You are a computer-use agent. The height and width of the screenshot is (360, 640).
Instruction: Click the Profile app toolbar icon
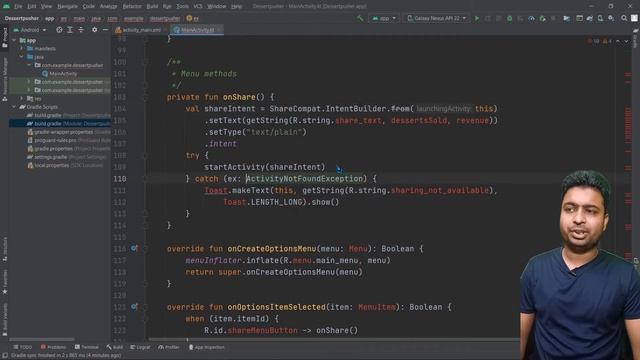coord(531,18)
